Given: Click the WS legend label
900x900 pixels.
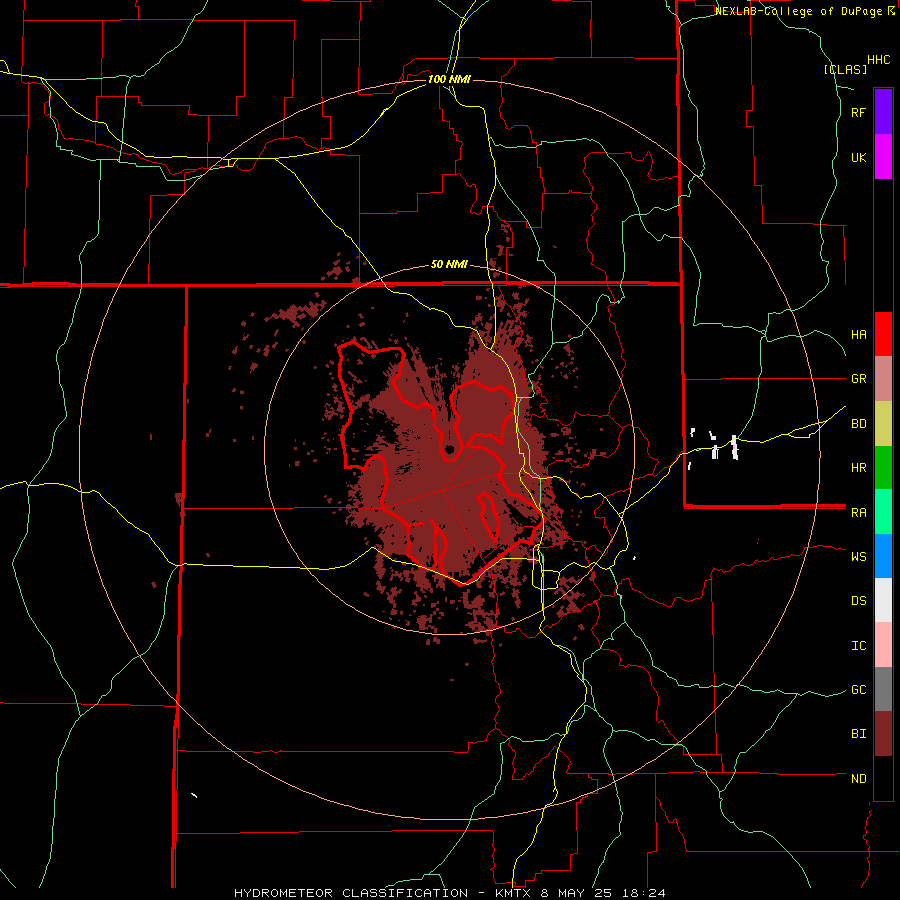Looking at the screenshot, I should (x=858, y=557).
